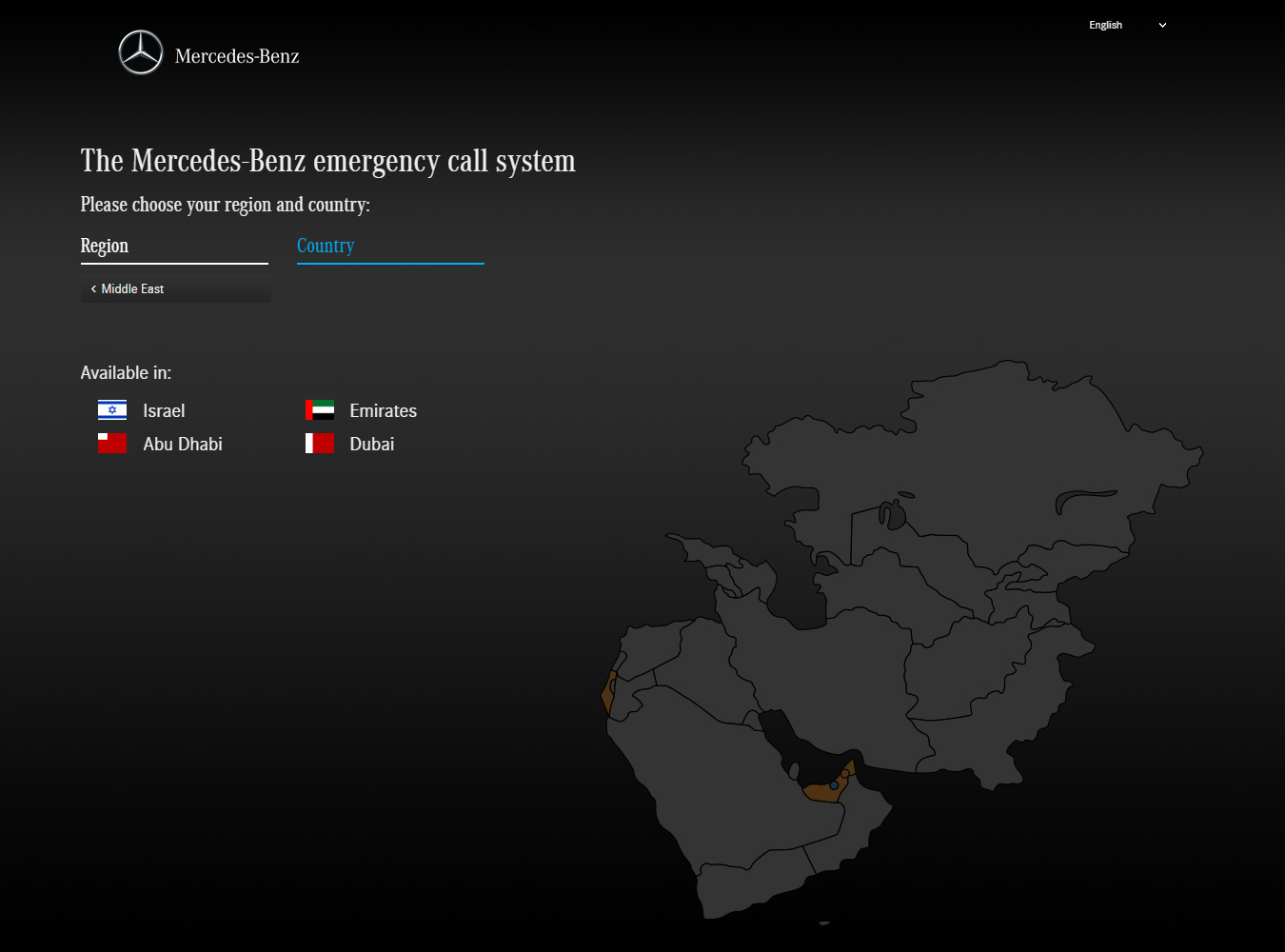Viewport: 1285px width, 952px height.
Task: Click the Abu Dhabi flag icon
Action: click(112, 444)
